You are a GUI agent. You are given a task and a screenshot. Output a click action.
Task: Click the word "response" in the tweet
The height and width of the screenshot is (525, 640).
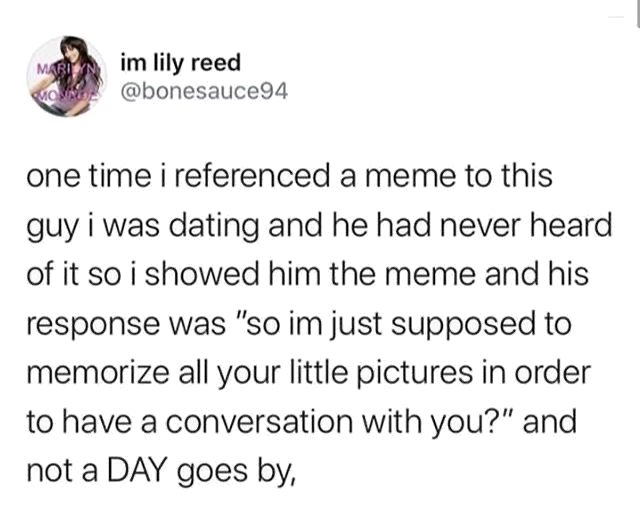pos(92,325)
